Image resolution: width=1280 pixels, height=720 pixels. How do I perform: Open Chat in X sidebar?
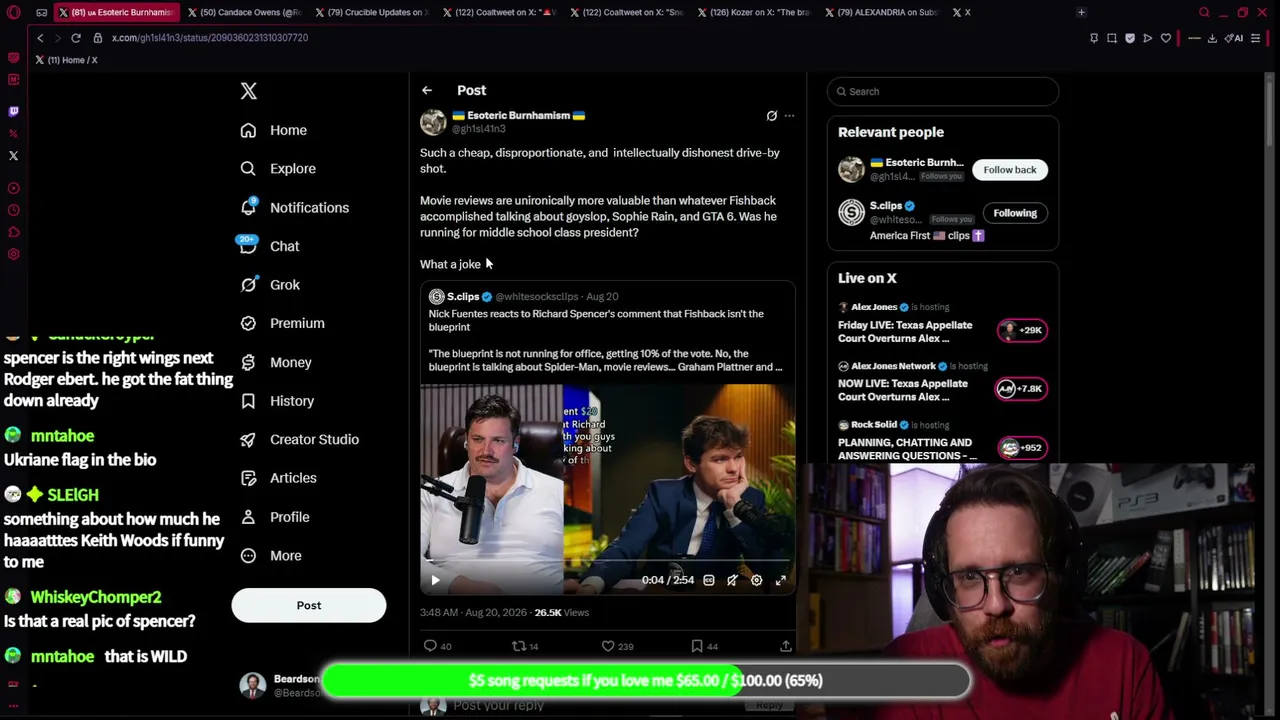coord(270,246)
